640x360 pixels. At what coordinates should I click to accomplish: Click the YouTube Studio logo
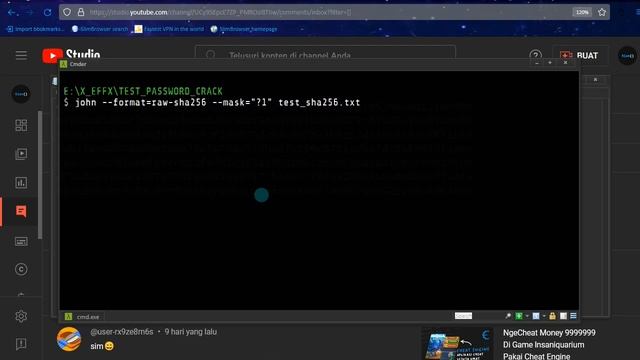pyautogui.click(x=71, y=56)
